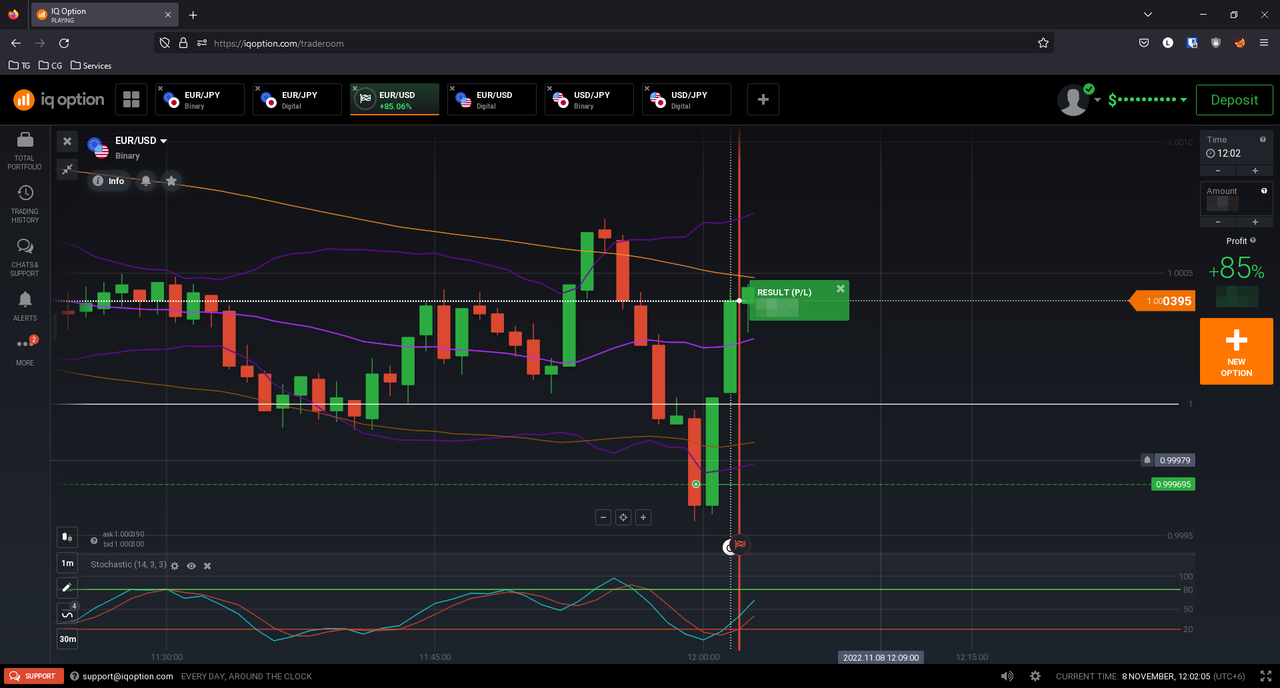
Task: Open profile avatar dropdown
Action: point(1079,99)
